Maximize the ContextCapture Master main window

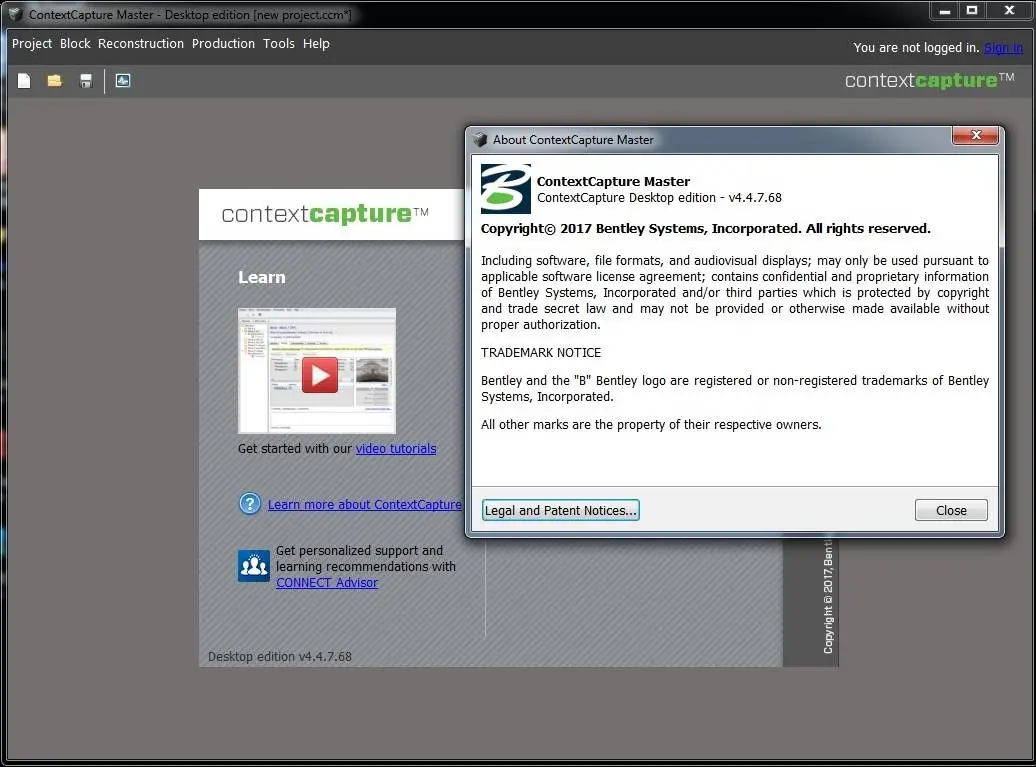pos(972,11)
